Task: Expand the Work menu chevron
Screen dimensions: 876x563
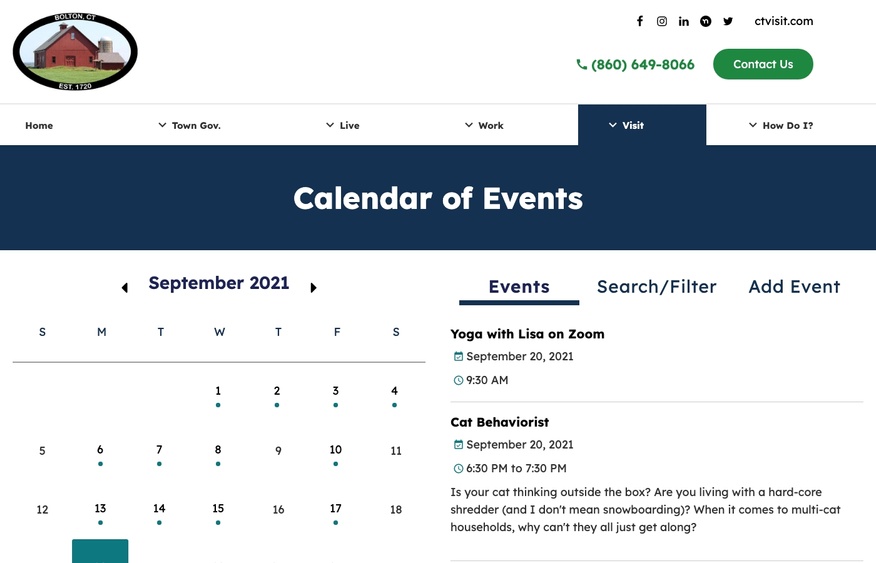Action: click(x=469, y=125)
